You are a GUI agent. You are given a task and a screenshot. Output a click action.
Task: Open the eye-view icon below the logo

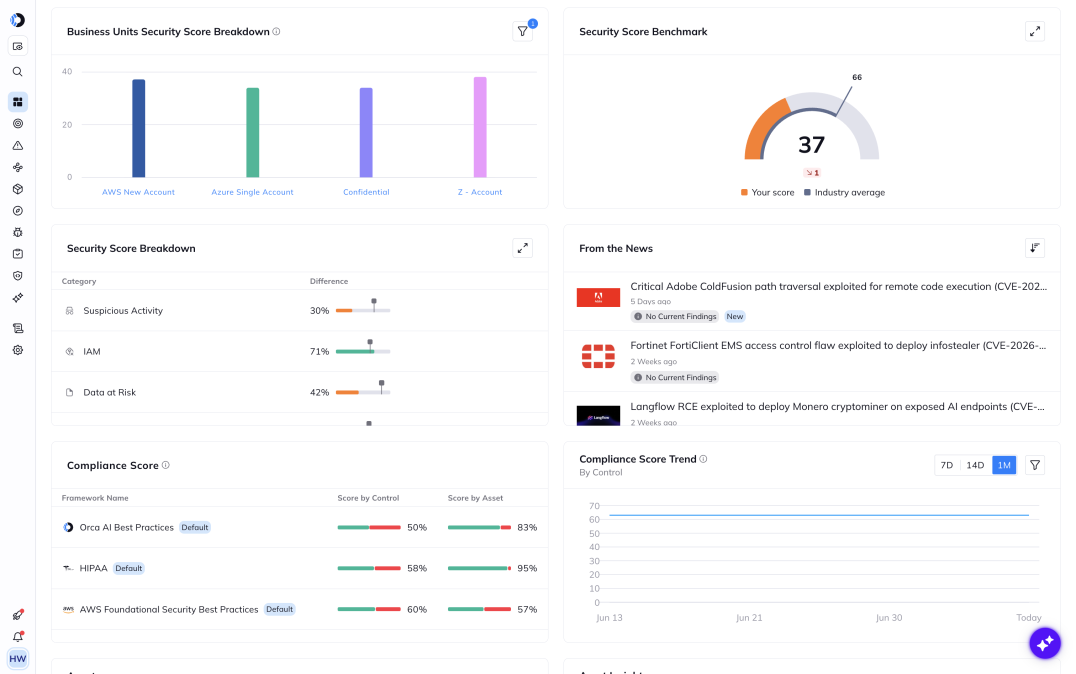click(18, 46)
